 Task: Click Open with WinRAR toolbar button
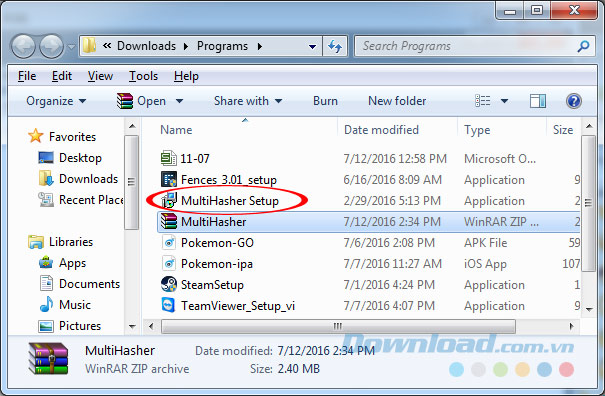142,101
